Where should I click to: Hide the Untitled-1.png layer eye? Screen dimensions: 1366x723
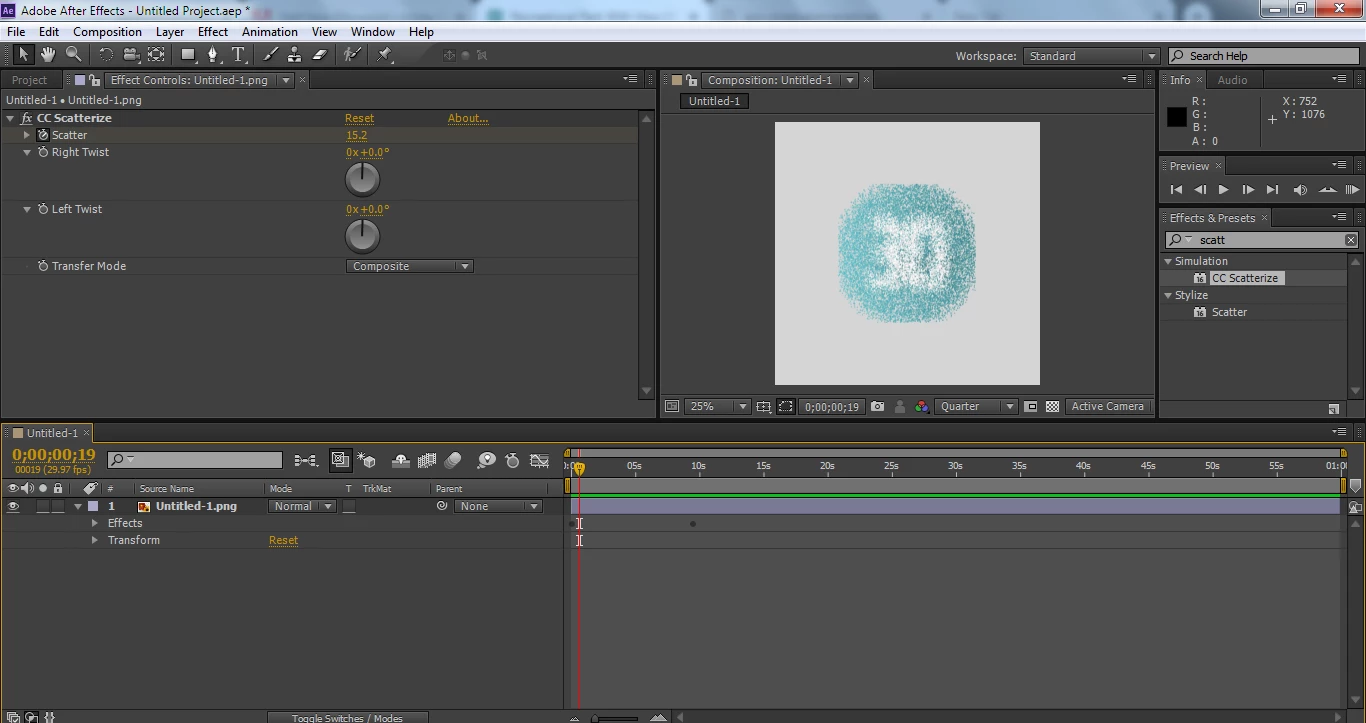tap(13, 506)
